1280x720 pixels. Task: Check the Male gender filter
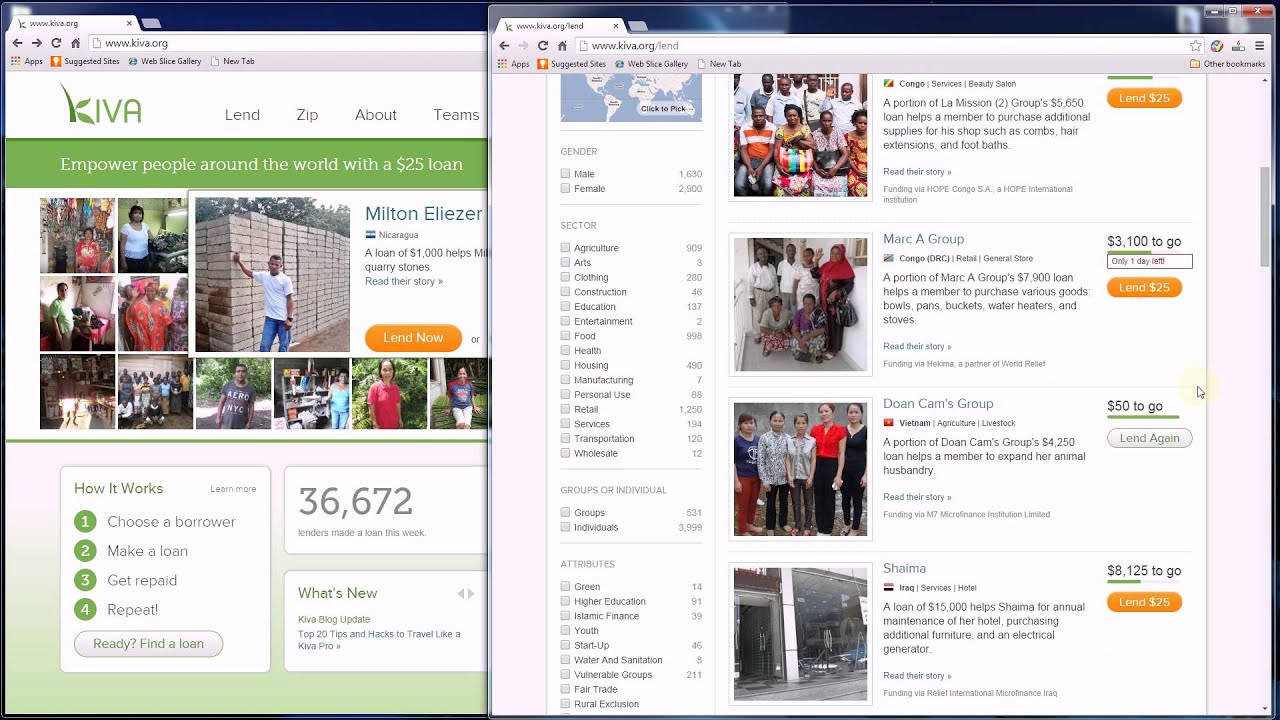[566, 174]
